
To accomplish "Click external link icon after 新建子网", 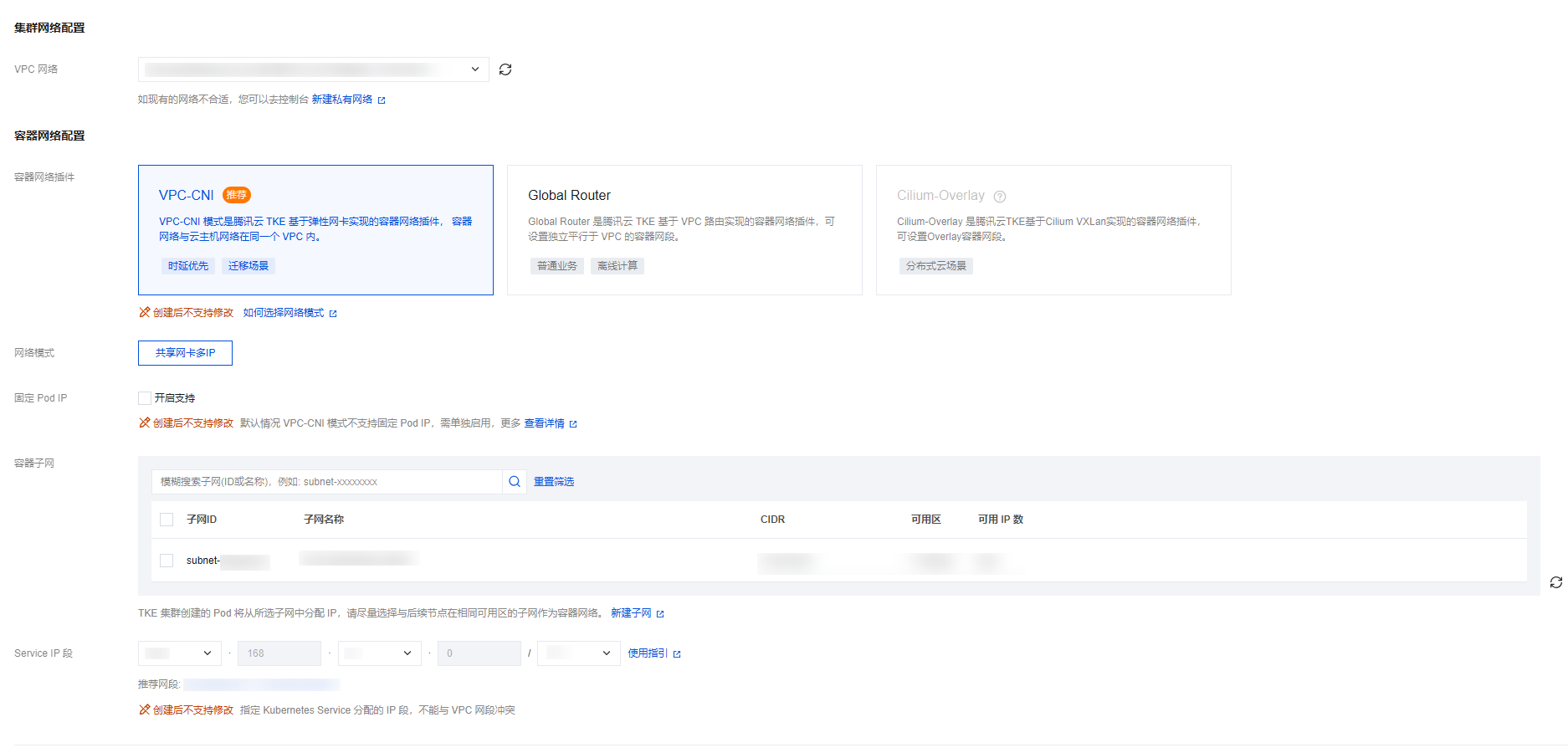I will click(x=660, y=614).
